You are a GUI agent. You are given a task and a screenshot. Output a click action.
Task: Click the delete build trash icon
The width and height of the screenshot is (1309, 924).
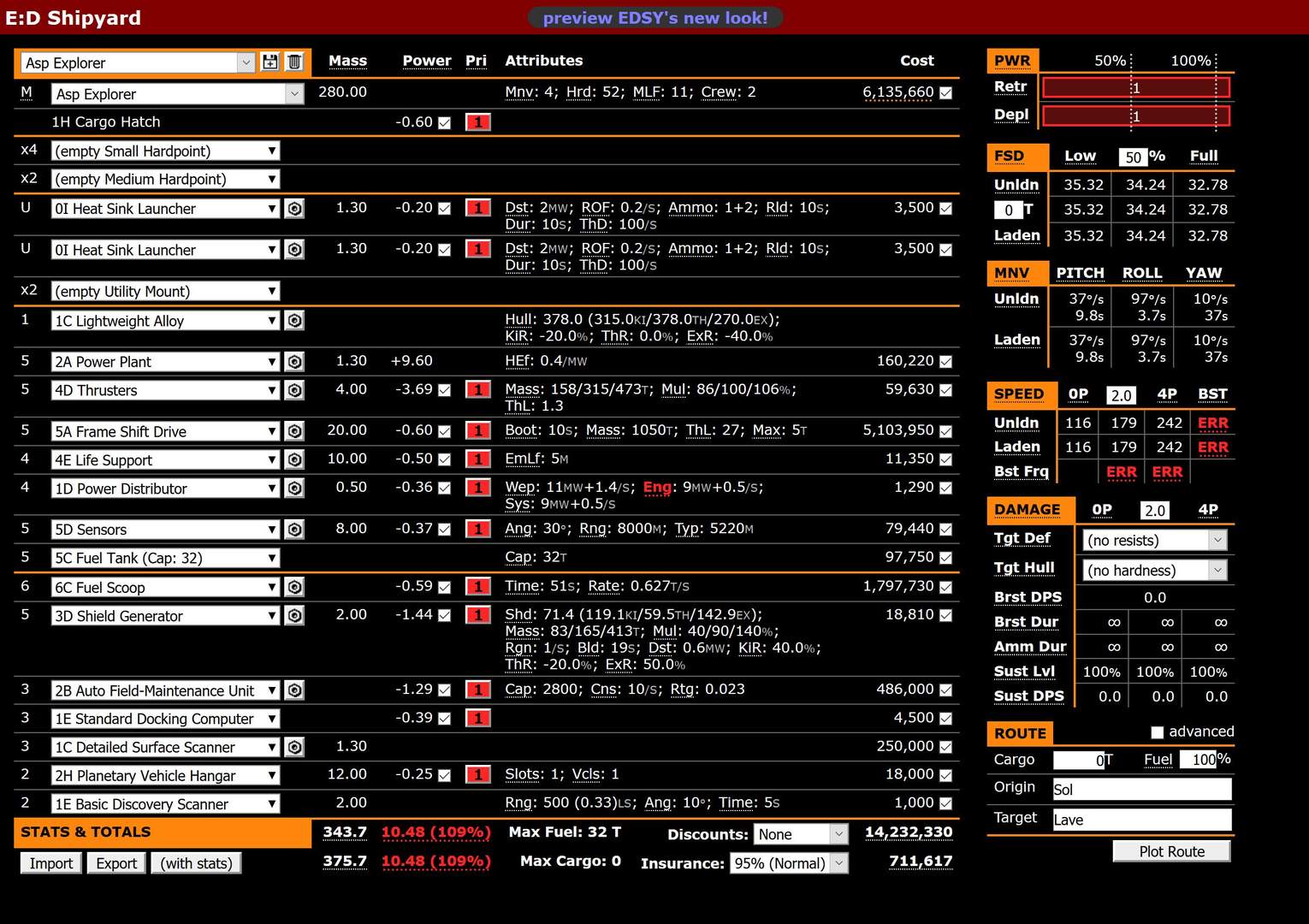tap(294, 62)
